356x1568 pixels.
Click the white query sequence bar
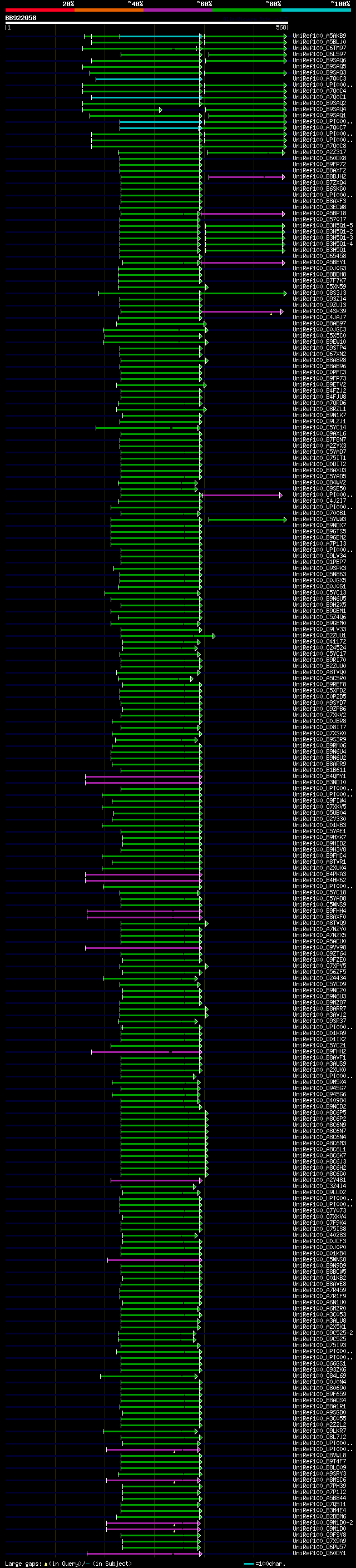(147, 22)
